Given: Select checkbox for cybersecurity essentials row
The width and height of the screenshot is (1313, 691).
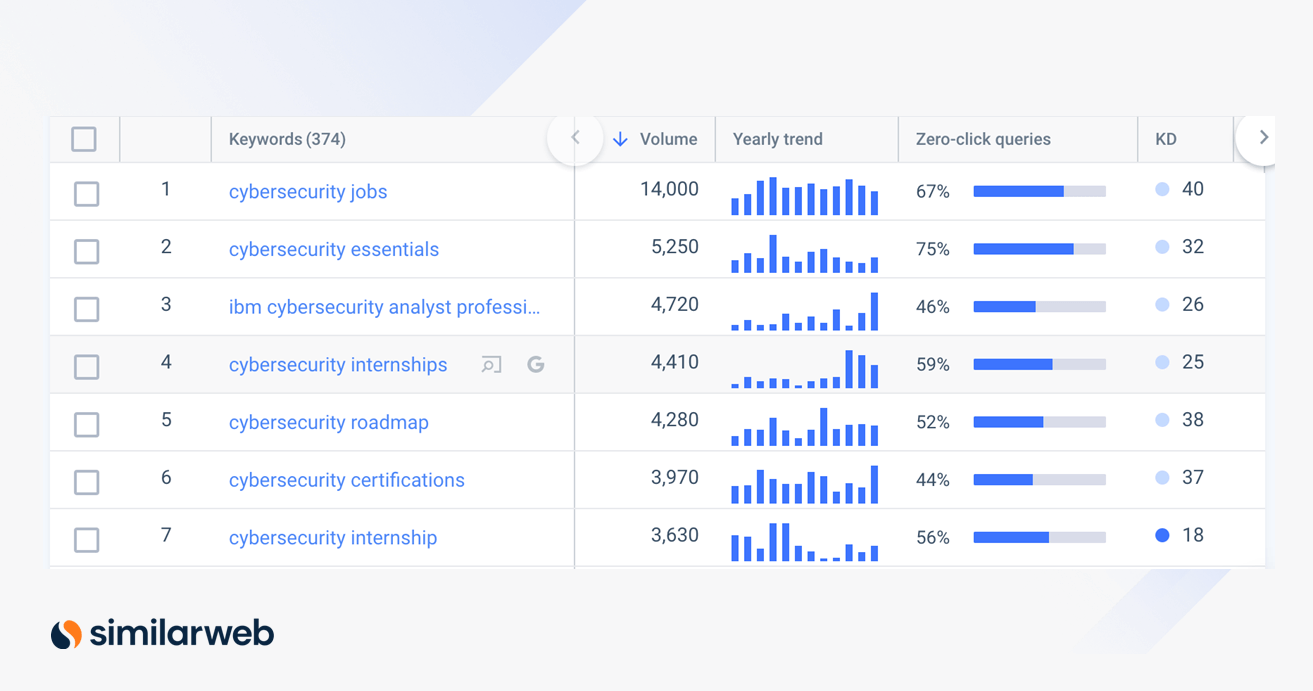Looking at the screenshot, I should (87, 251).
